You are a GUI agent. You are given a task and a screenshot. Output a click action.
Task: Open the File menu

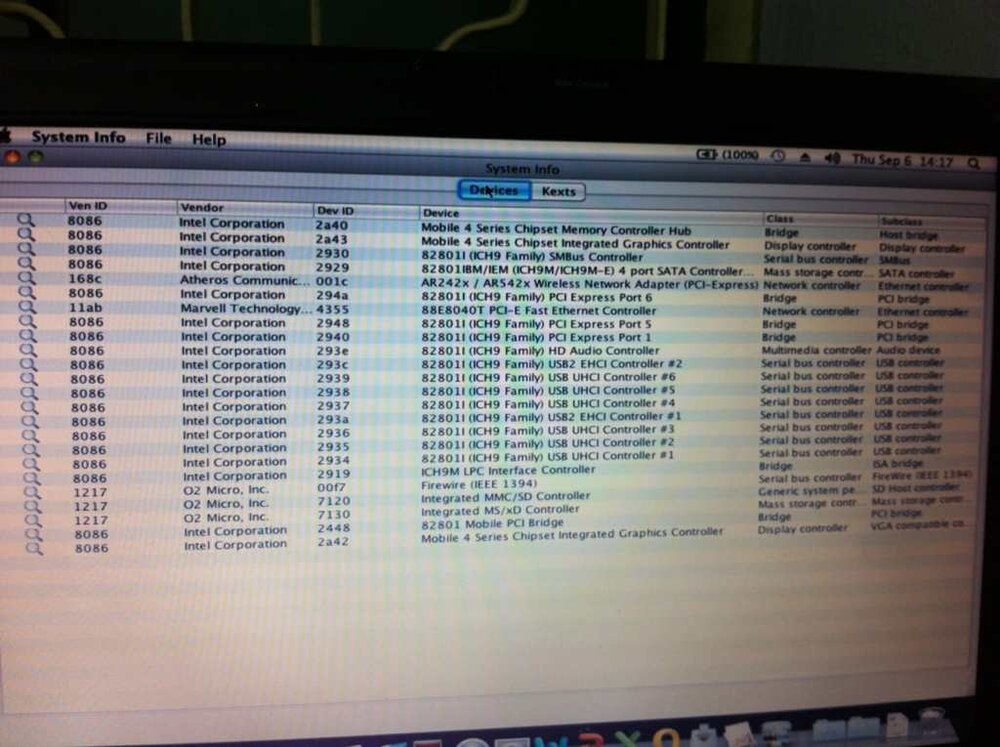[x=158, y=138]
